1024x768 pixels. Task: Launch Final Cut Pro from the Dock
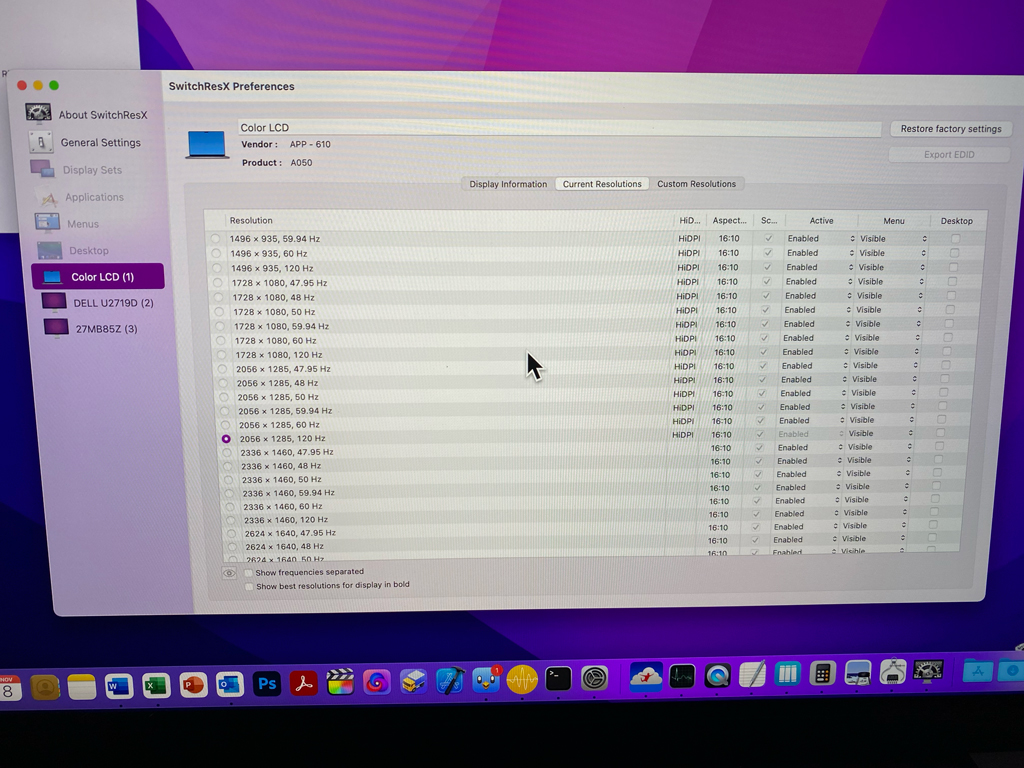pyautogui.click(x=340, y=682)
